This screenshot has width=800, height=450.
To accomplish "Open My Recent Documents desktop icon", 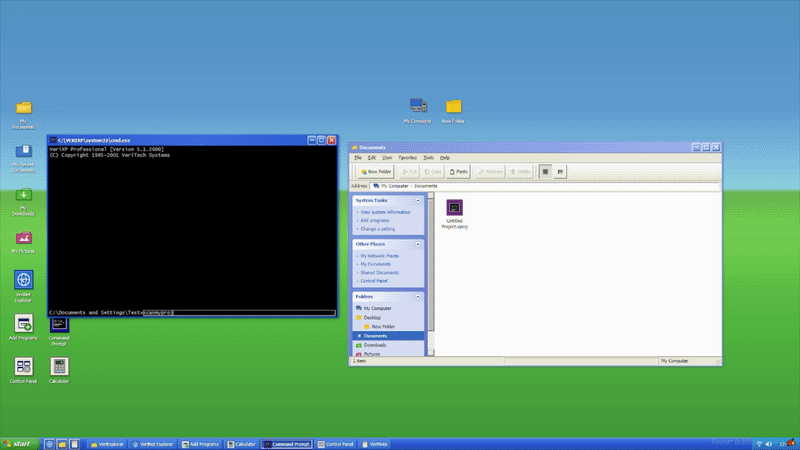I will coord(23,159).
